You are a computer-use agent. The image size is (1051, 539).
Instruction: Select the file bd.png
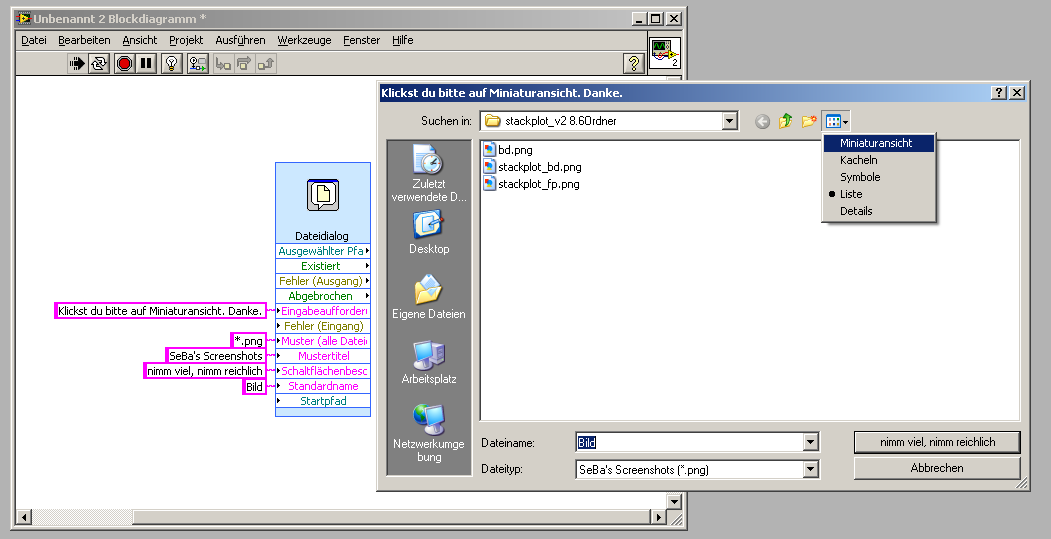507,149
